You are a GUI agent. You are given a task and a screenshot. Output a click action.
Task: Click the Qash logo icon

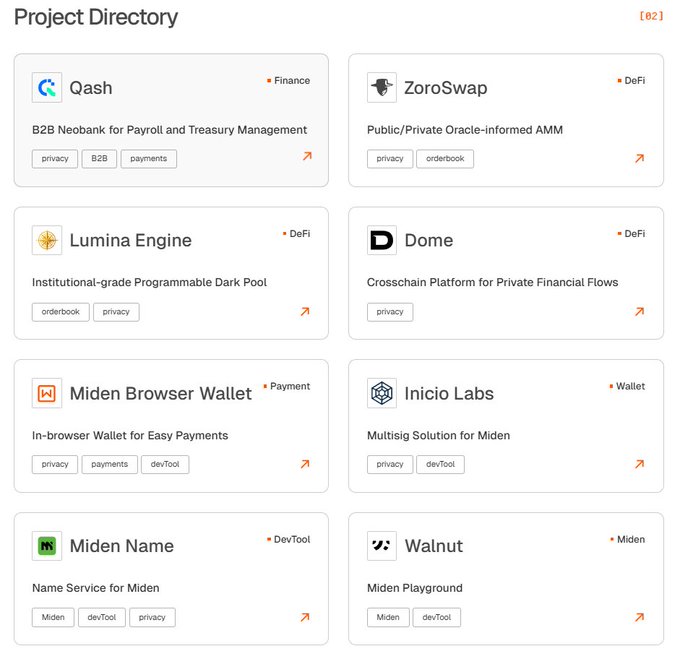(47, 88)
